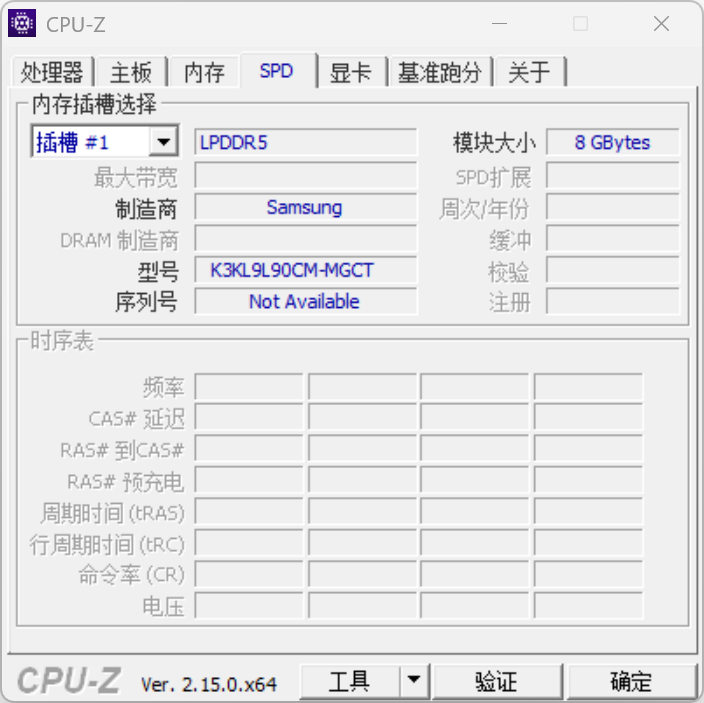Expand the 插槽 #1 slot dropdown
Image resolution: width=704 pixels, height=703 pixels.
[163, 142]
